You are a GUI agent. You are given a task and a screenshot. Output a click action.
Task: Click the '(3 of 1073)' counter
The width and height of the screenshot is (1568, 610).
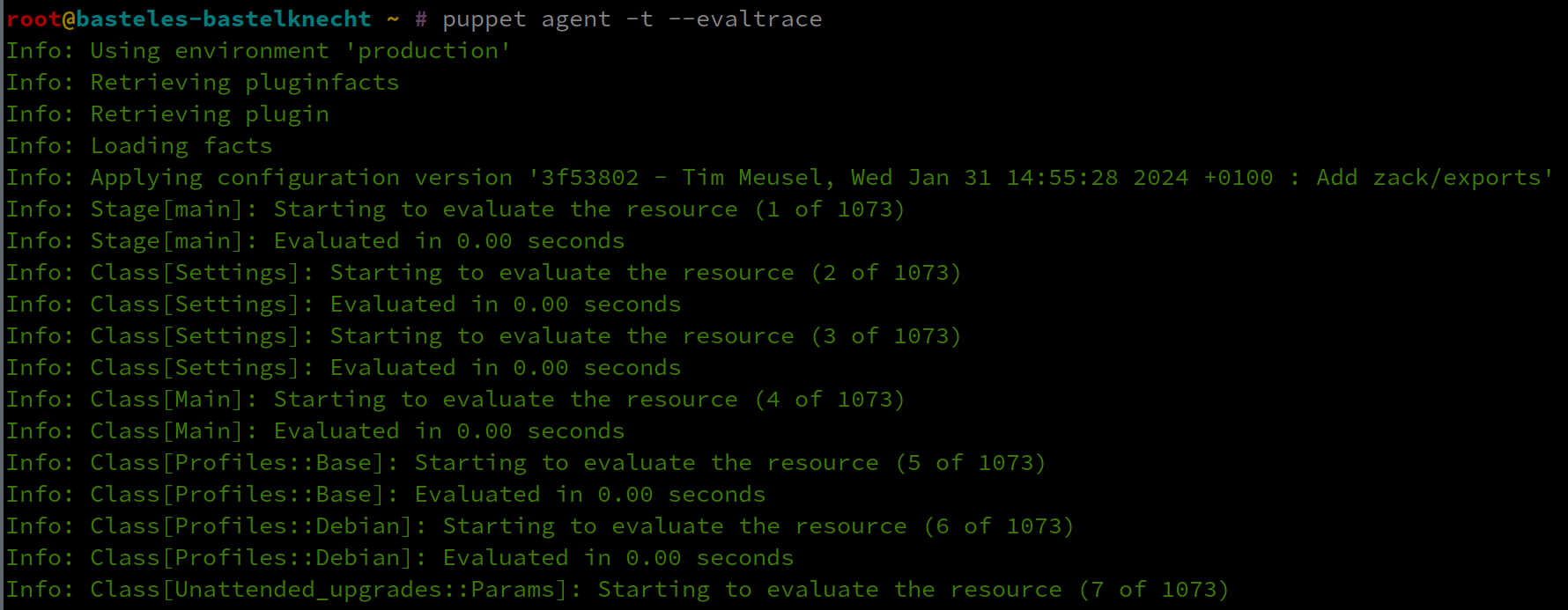coord(886,336)
